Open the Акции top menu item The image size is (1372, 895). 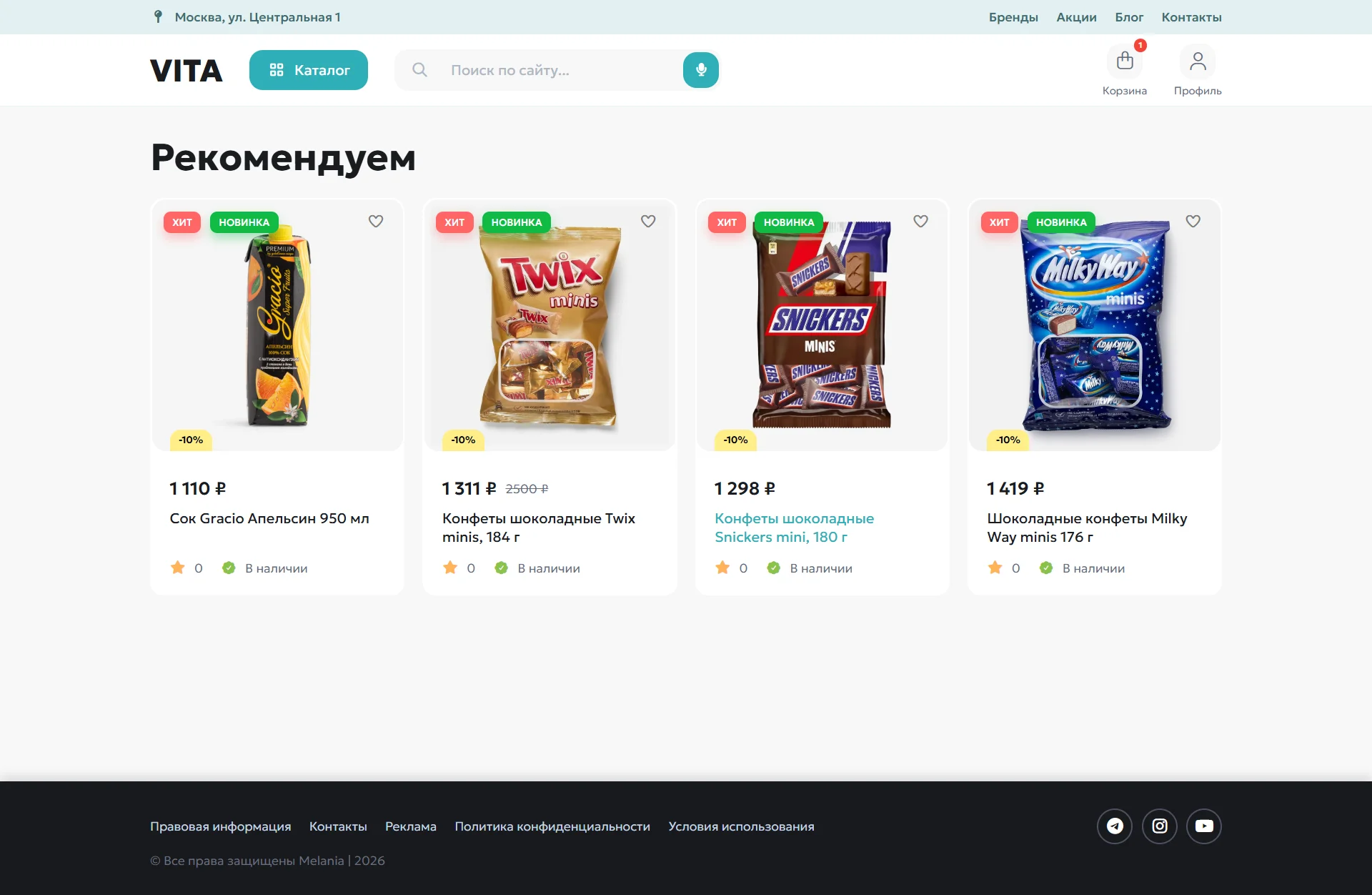tap(1076, 17)
